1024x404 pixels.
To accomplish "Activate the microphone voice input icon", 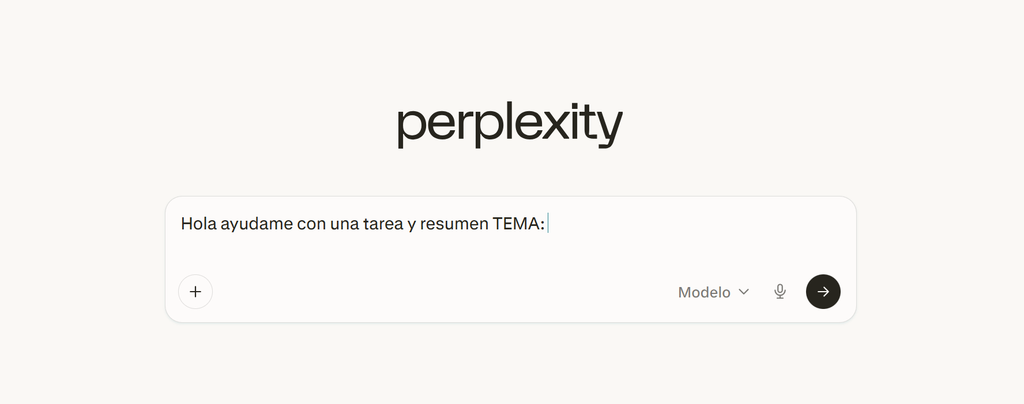I will pos(780,292).
